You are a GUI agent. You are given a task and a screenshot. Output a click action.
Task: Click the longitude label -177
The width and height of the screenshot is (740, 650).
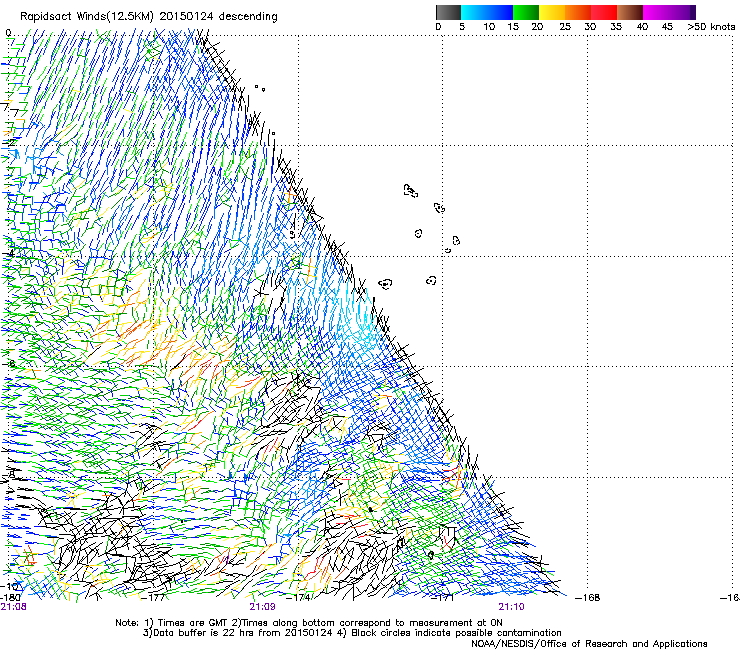click(x=153, y=598)
